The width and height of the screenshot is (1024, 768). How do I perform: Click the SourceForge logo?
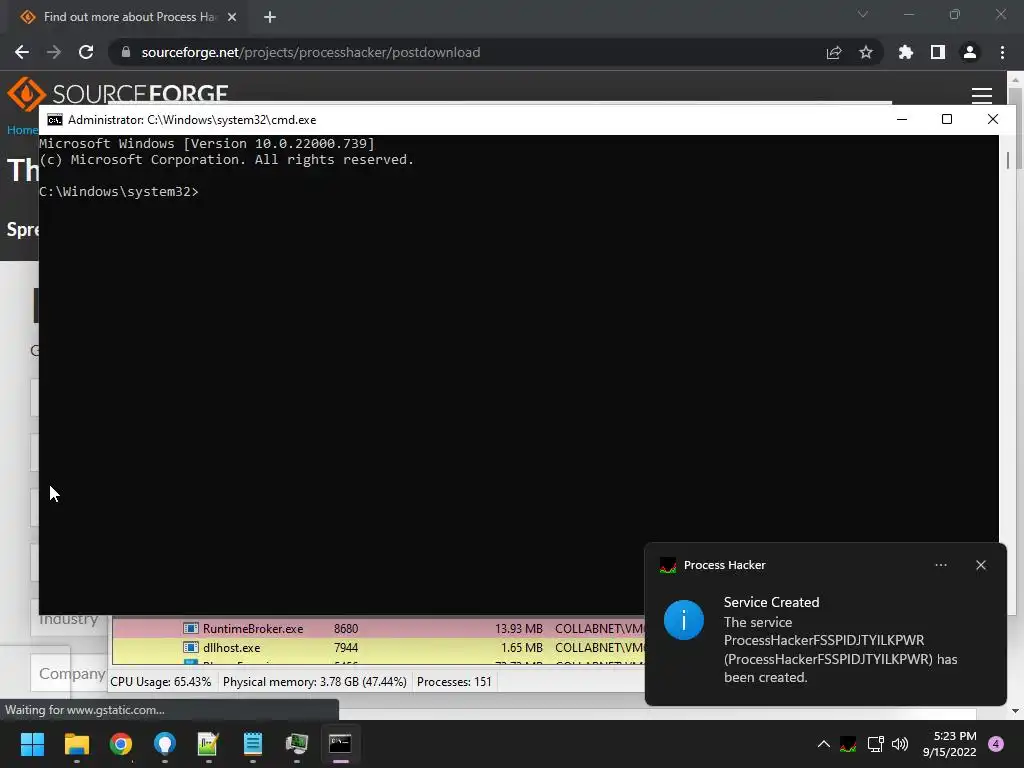tap(118, 93)
